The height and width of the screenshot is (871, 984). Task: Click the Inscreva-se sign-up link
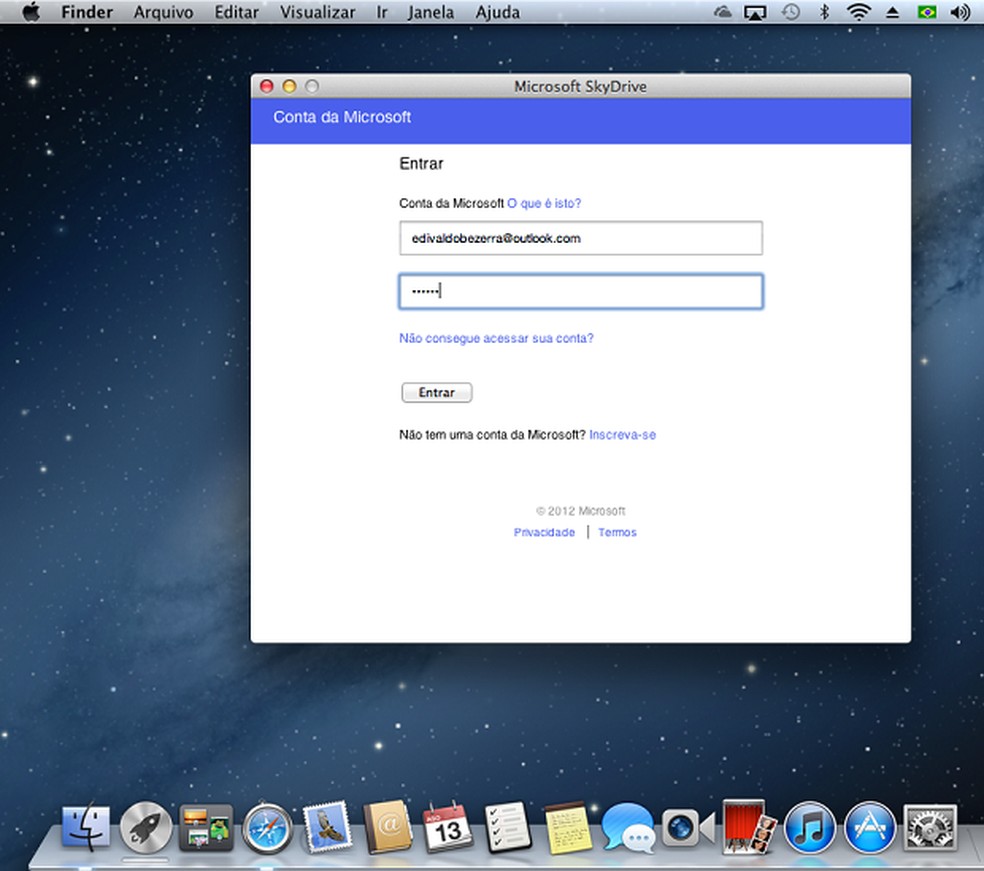[622, 435]
